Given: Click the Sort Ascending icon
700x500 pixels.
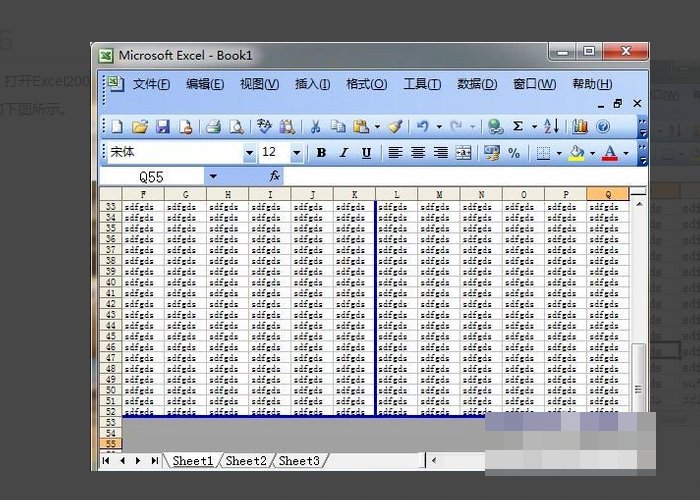Looking at the screenshot, I should (x=551, y=127).
